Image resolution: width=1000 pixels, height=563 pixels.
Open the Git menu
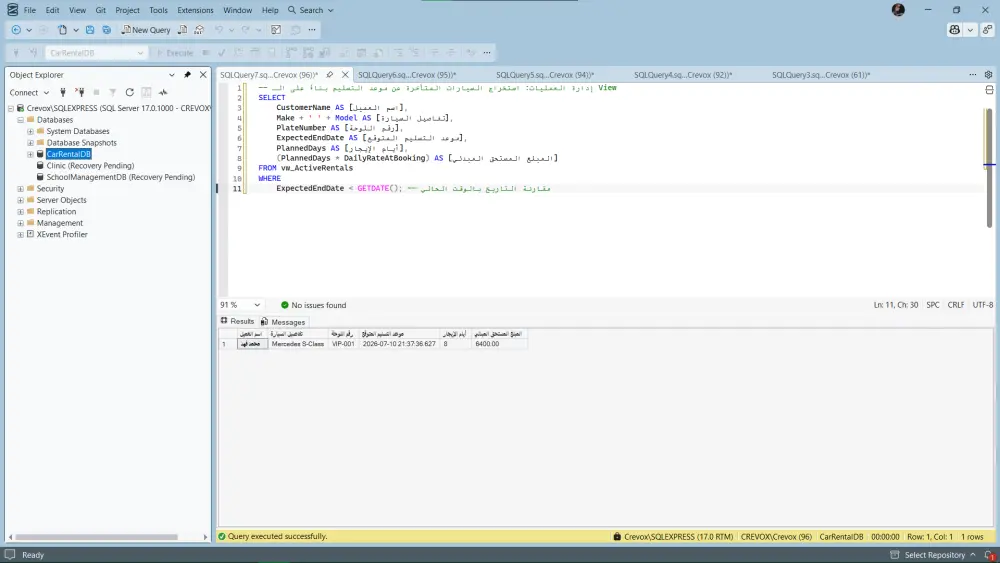pyautogui.click(x=101, y=10)
